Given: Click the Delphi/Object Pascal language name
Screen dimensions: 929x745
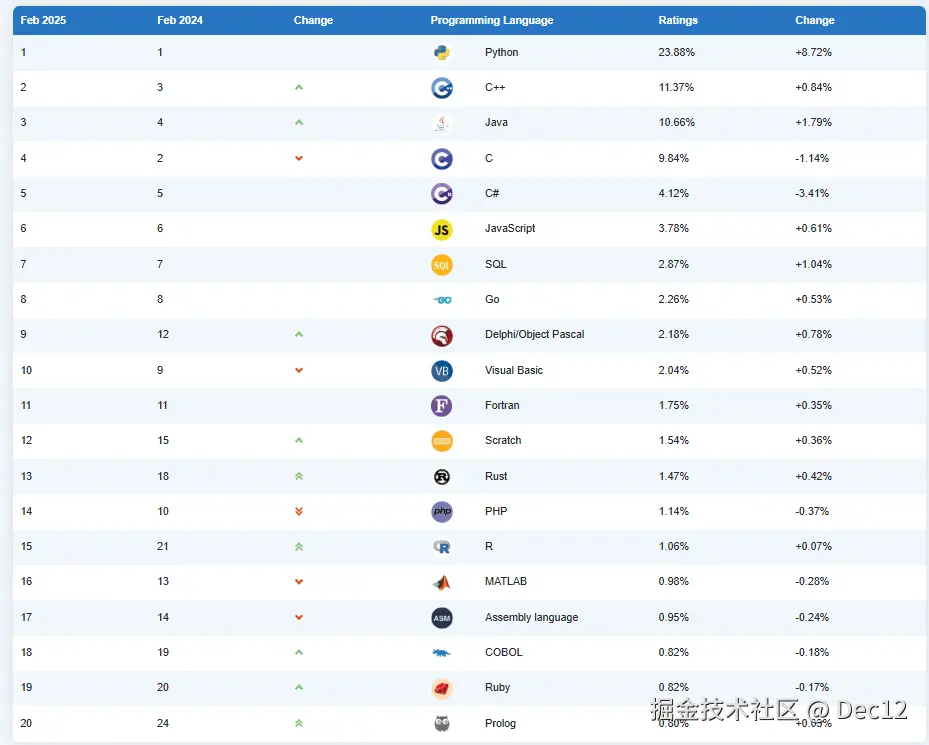Looking at the screenshot, I should coord(534,335).
